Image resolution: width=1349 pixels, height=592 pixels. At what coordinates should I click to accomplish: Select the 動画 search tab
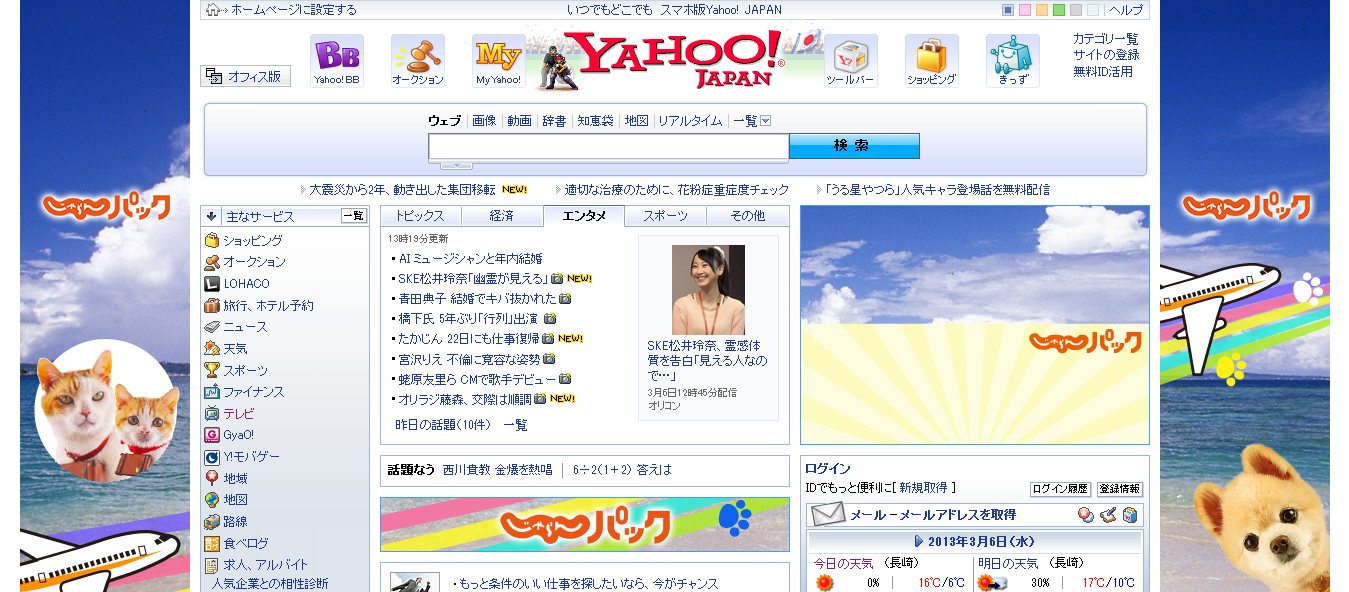click(519, 121)
